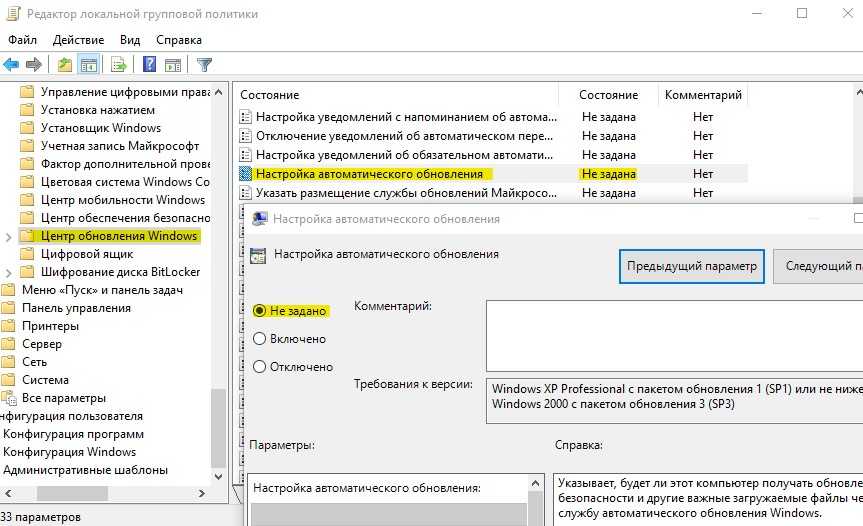Click the "Состояние" status column header
The height and width of the screenshot is (526, 863).
pyautogui.click(x=609, y=95)
